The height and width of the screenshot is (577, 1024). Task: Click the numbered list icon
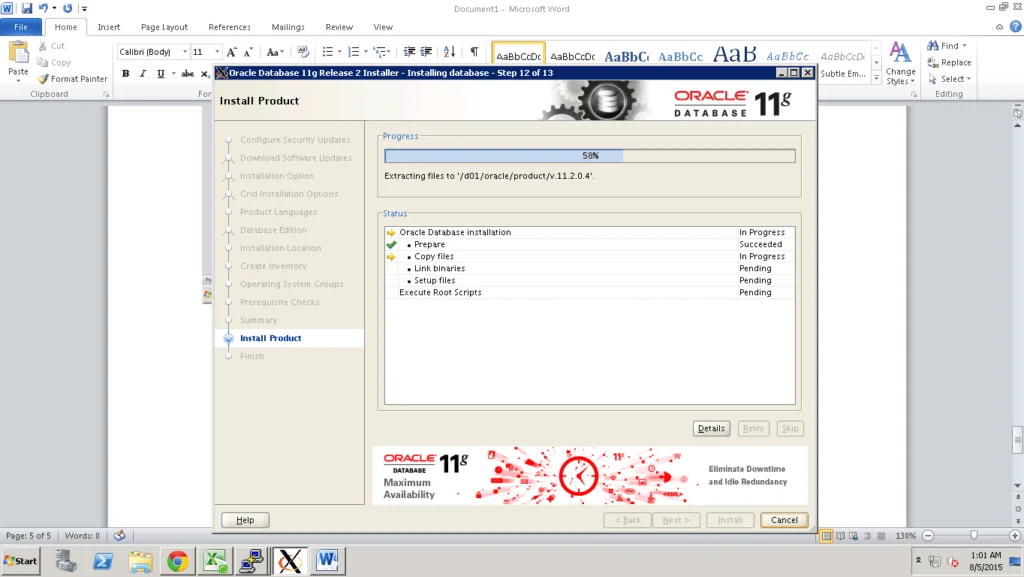[353, 52]
